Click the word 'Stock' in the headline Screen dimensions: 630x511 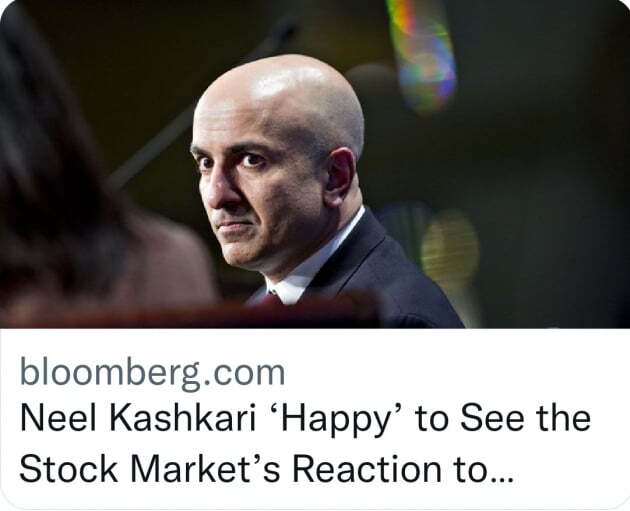pyautogui.click(x=68, y=468)
